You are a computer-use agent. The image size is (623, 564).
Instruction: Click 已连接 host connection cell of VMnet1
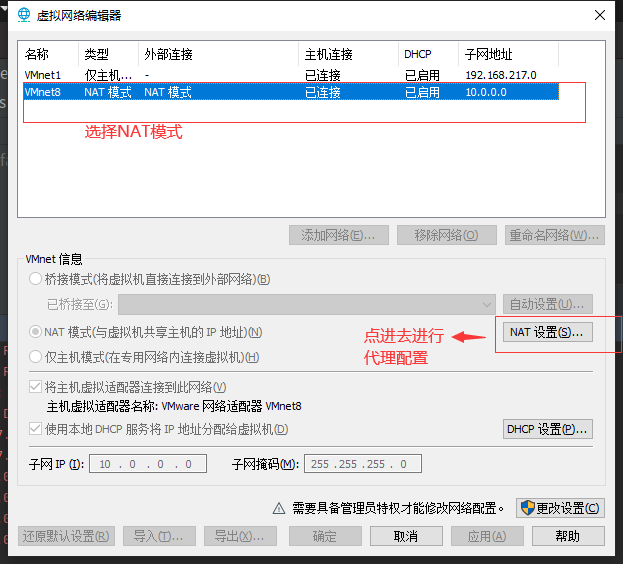323,75
